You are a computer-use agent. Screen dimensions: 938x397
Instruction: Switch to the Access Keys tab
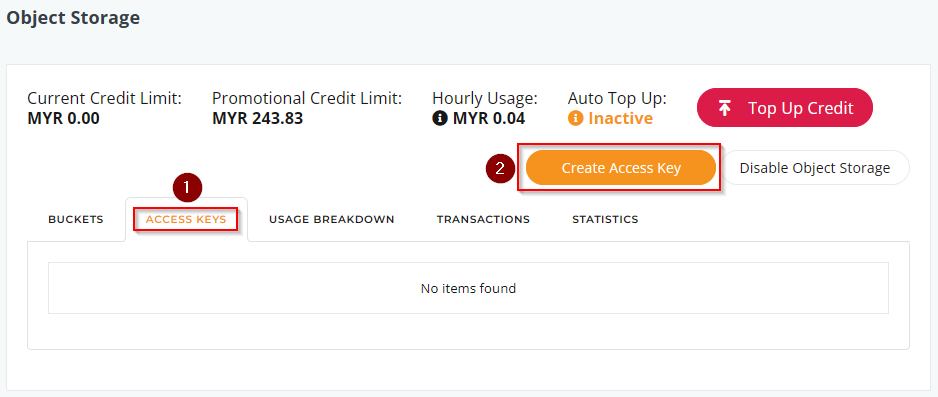[186, 219]
